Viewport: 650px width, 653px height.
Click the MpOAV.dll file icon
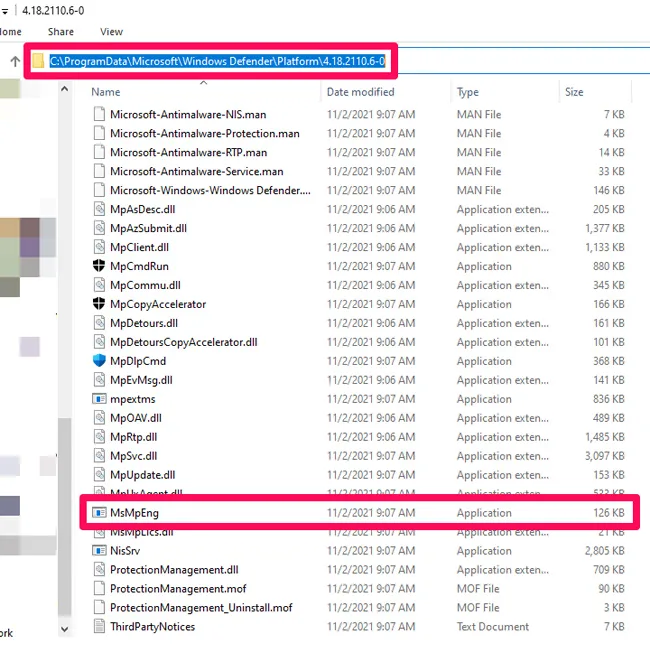tap(99, 418)
